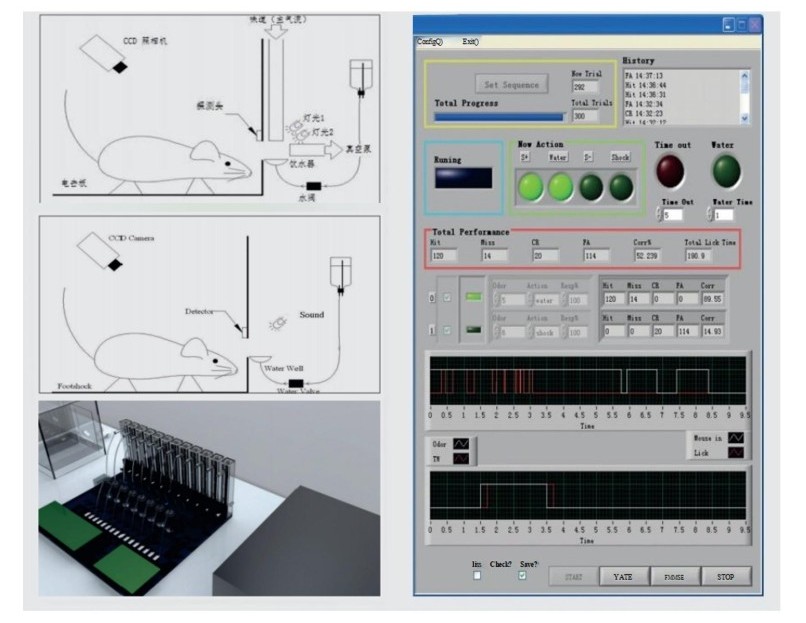Adjust the Water Time stepper arrows

click(711, 215)
